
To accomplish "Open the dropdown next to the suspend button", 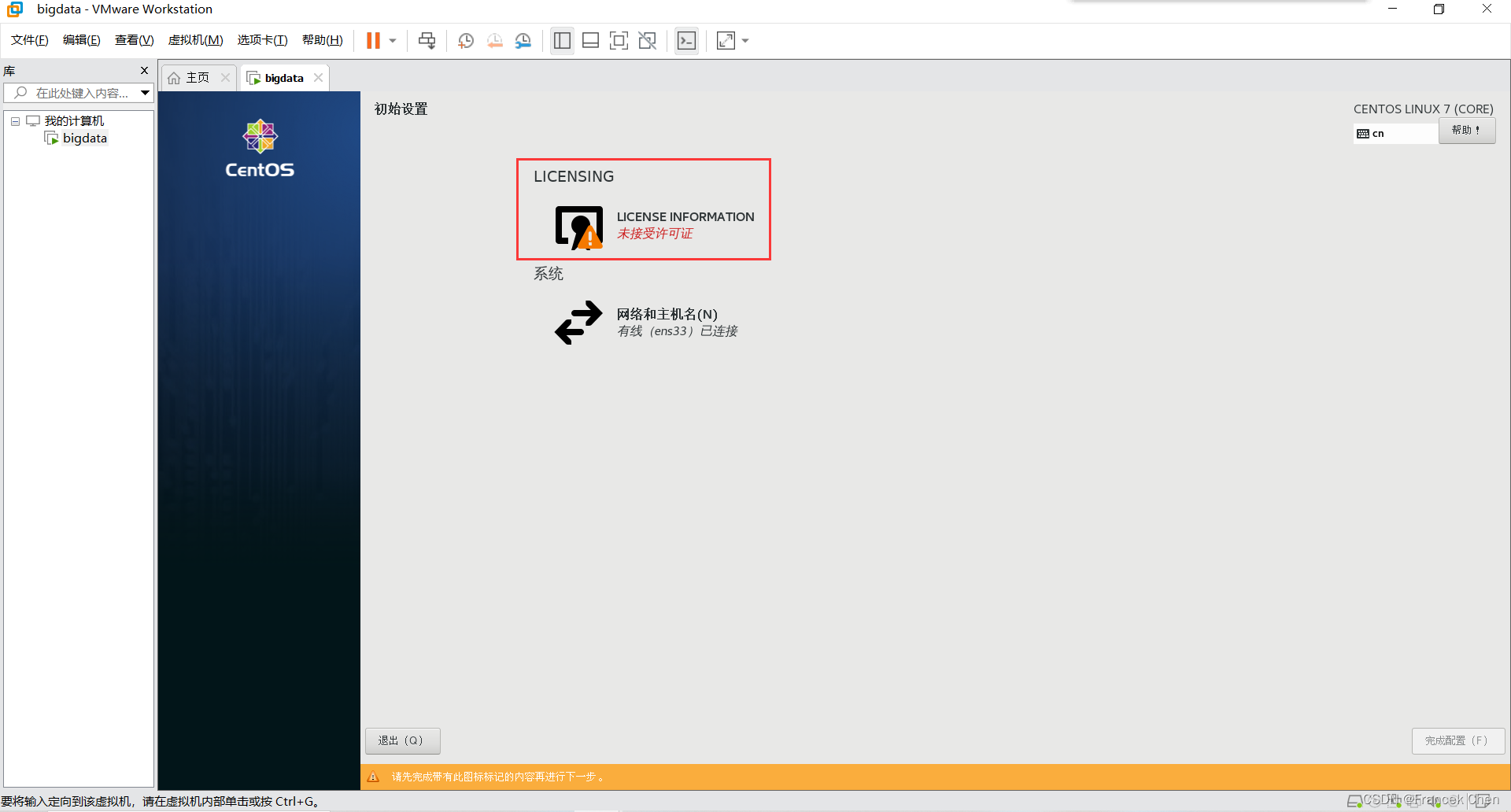I will point(391,40).
